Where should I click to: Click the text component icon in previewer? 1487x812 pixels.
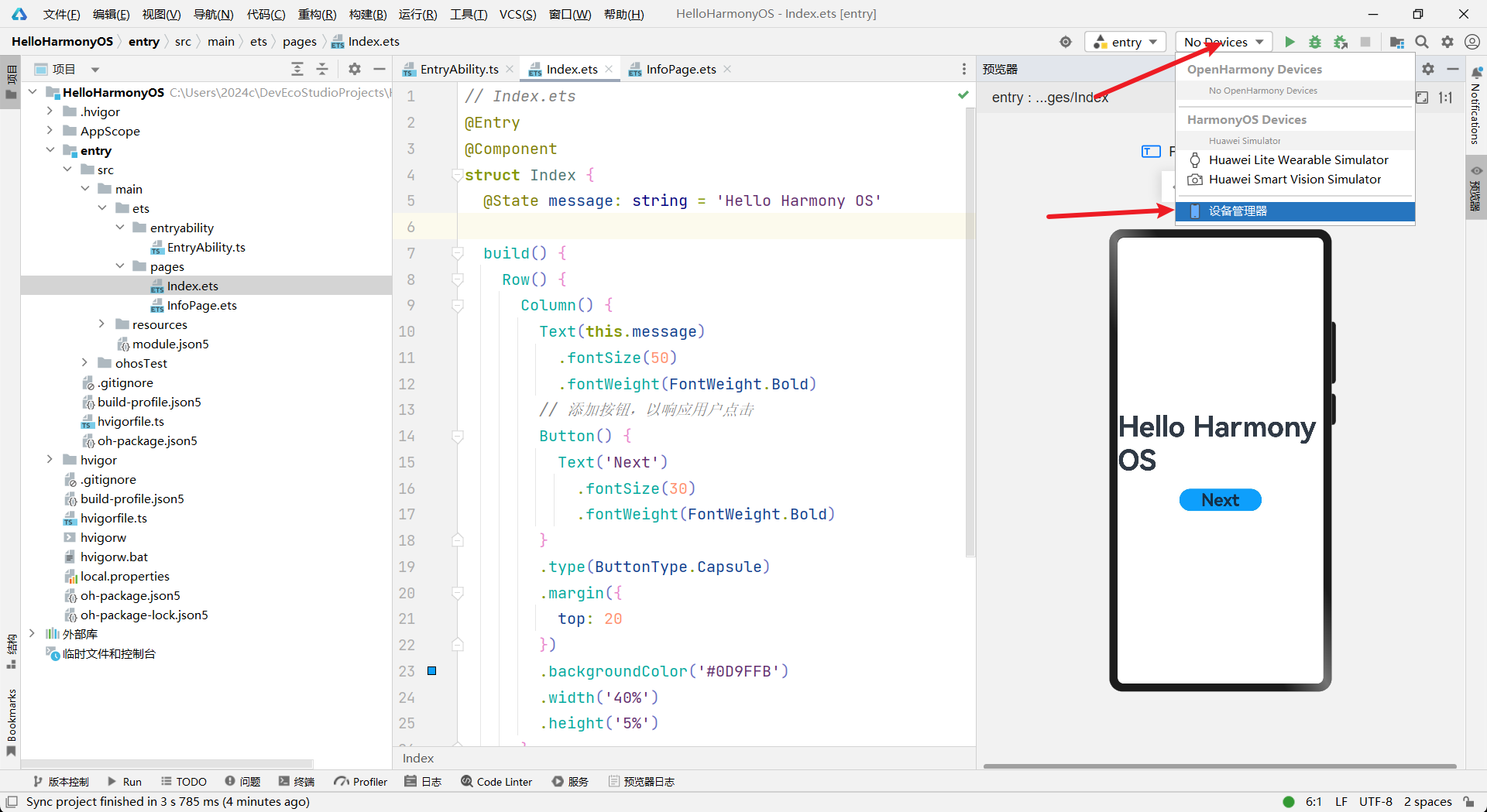[x=1151, y=151]
